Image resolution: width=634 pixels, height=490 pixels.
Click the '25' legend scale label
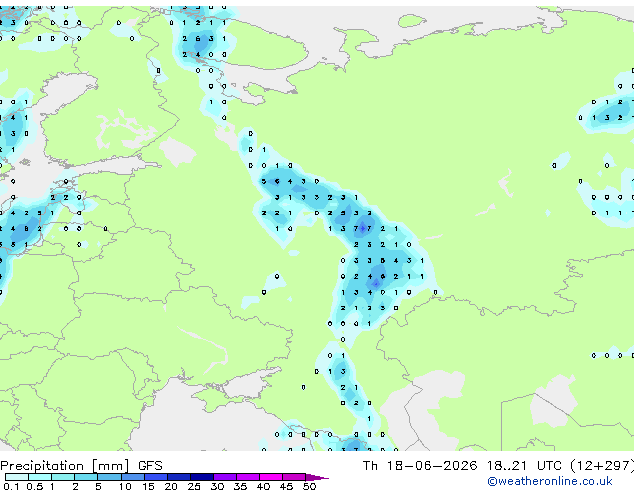(194, 486)
